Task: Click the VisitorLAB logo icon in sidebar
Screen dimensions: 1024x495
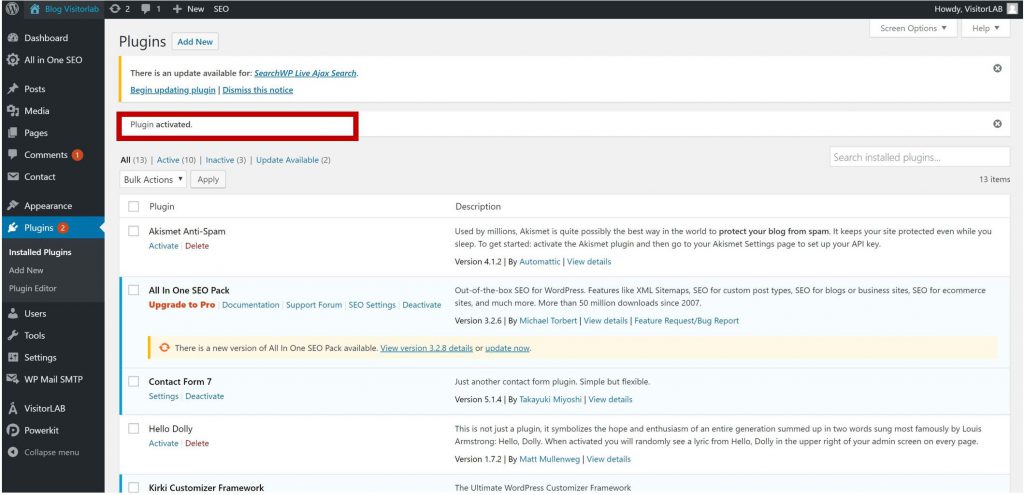Action: coord(12,408)
